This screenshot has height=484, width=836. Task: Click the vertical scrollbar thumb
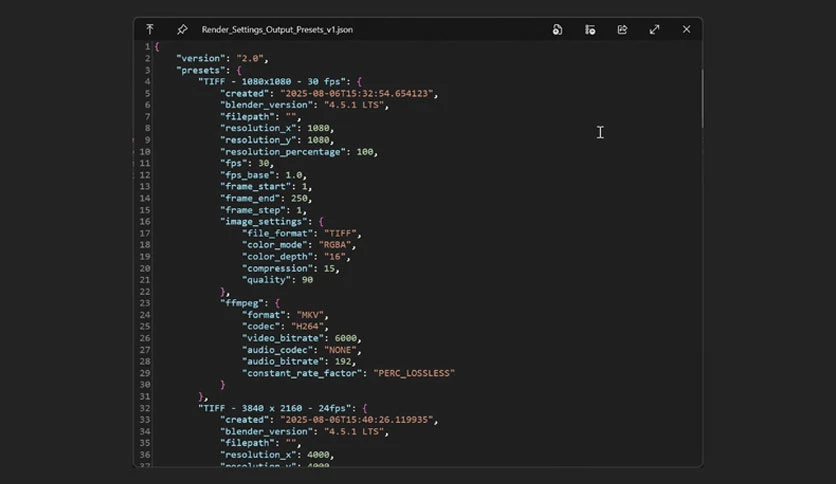coord(702,99)
